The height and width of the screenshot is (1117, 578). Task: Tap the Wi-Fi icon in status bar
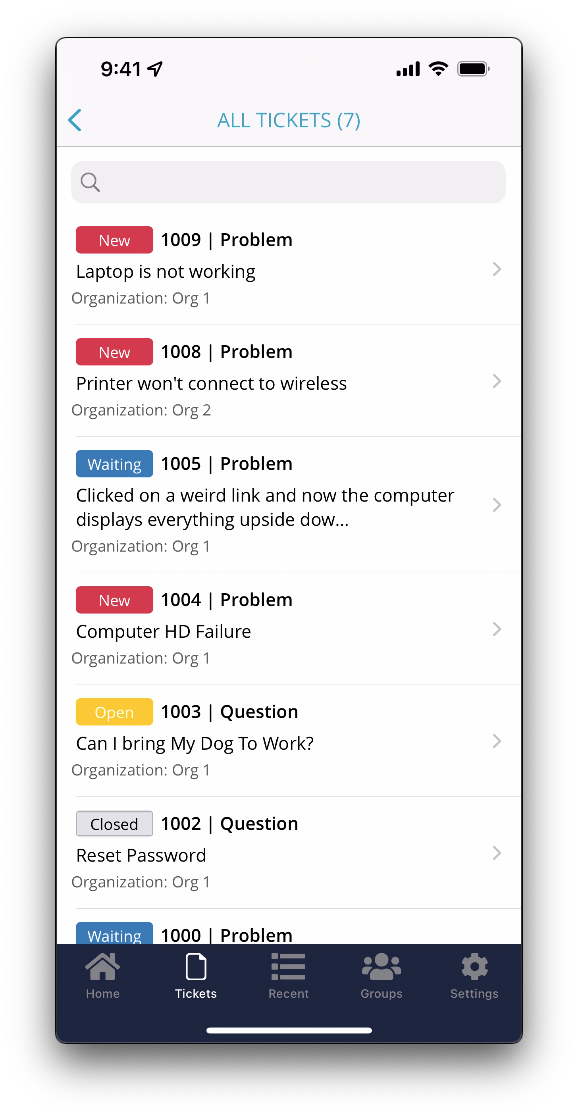[x=437, y=68]
